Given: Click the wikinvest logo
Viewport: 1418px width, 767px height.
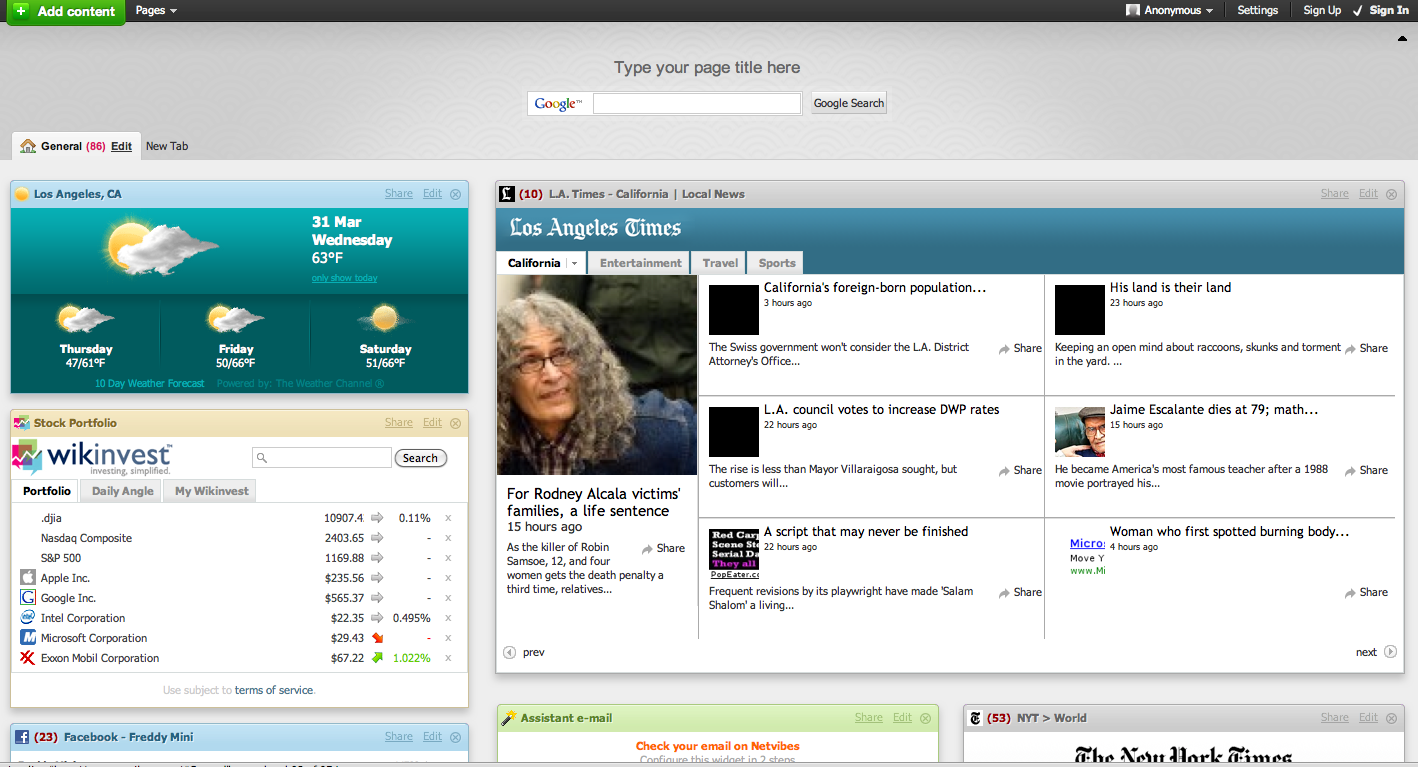Looking at the screenshot, I should (x=92, y=458).
